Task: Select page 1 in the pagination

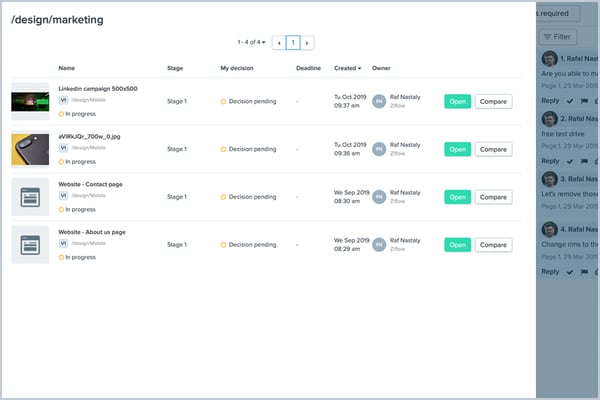Action: pyautogui.click(x=293, y=43)
